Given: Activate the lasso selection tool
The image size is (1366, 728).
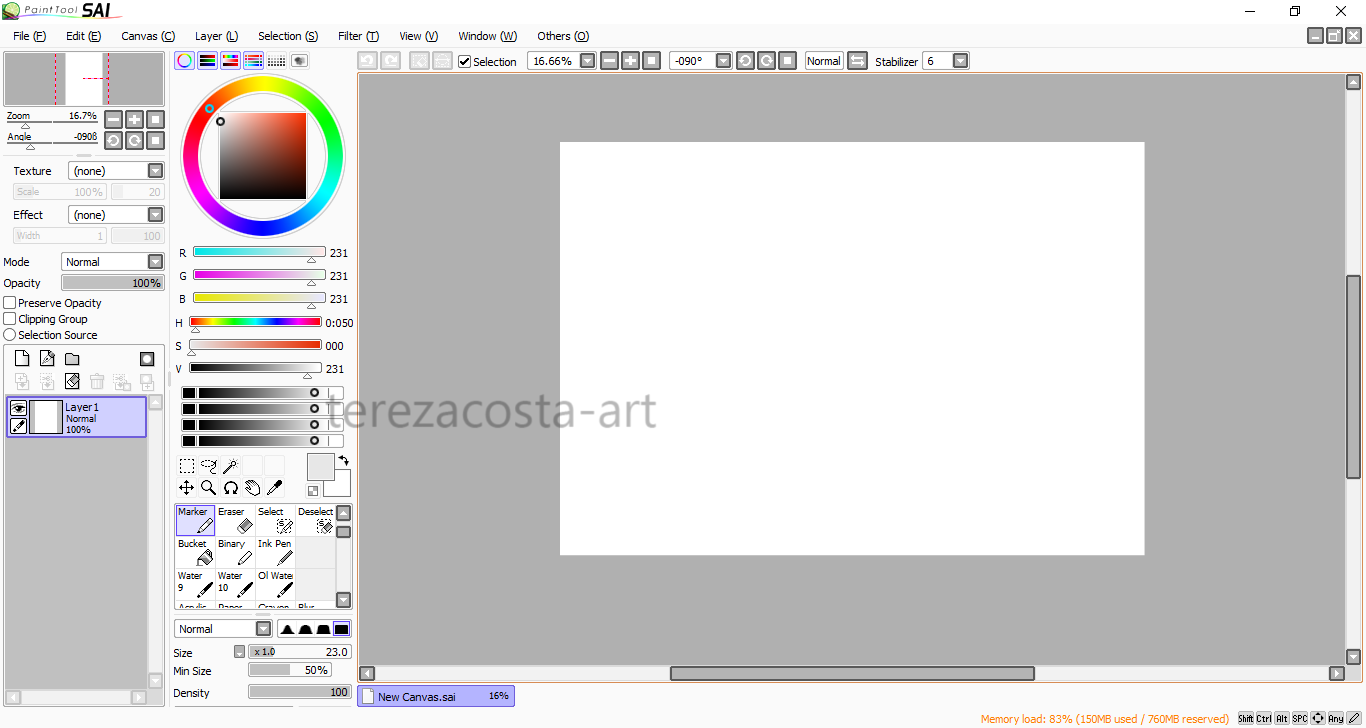Looking at the screenshot, I should pyautogui.click(x=209, y=466).
